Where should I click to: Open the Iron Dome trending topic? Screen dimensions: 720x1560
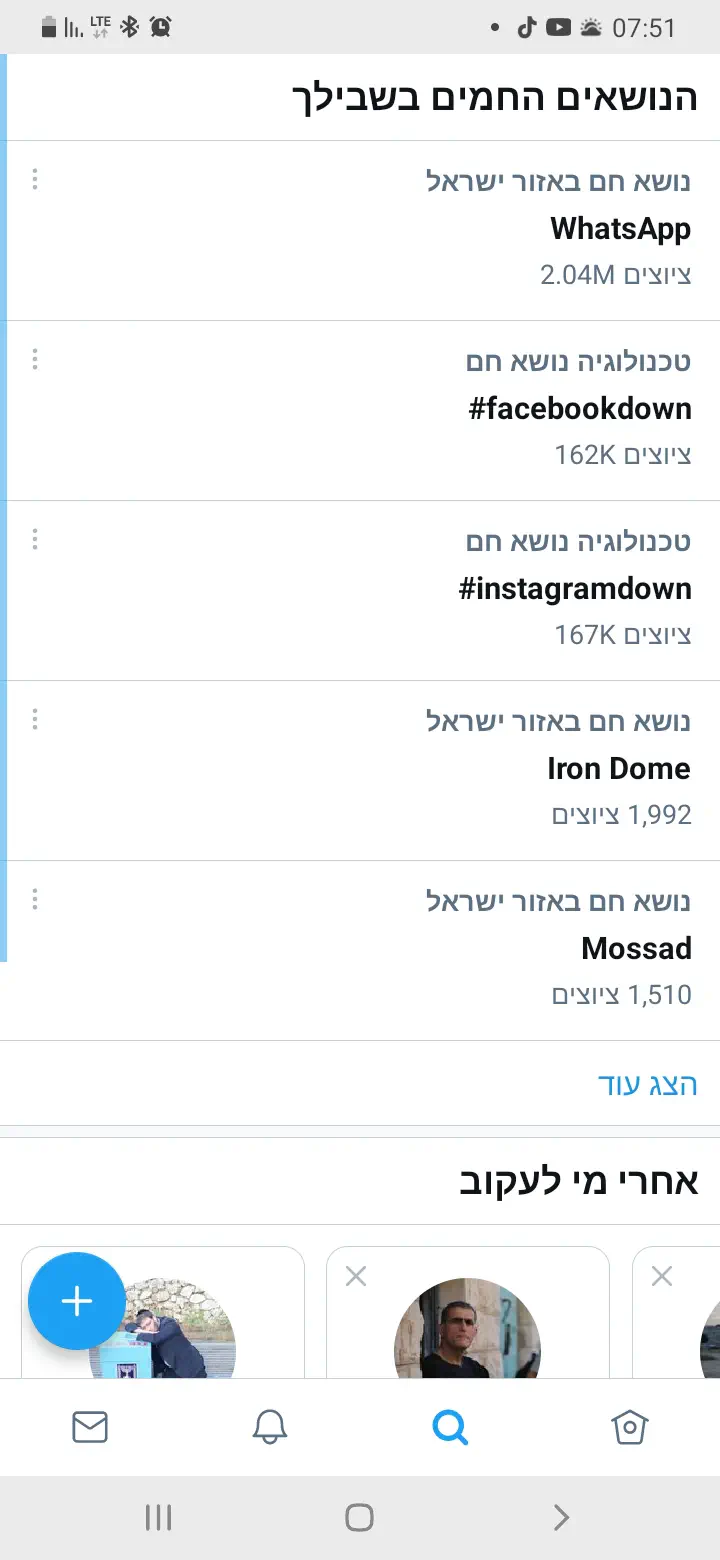tap(618, 769)
